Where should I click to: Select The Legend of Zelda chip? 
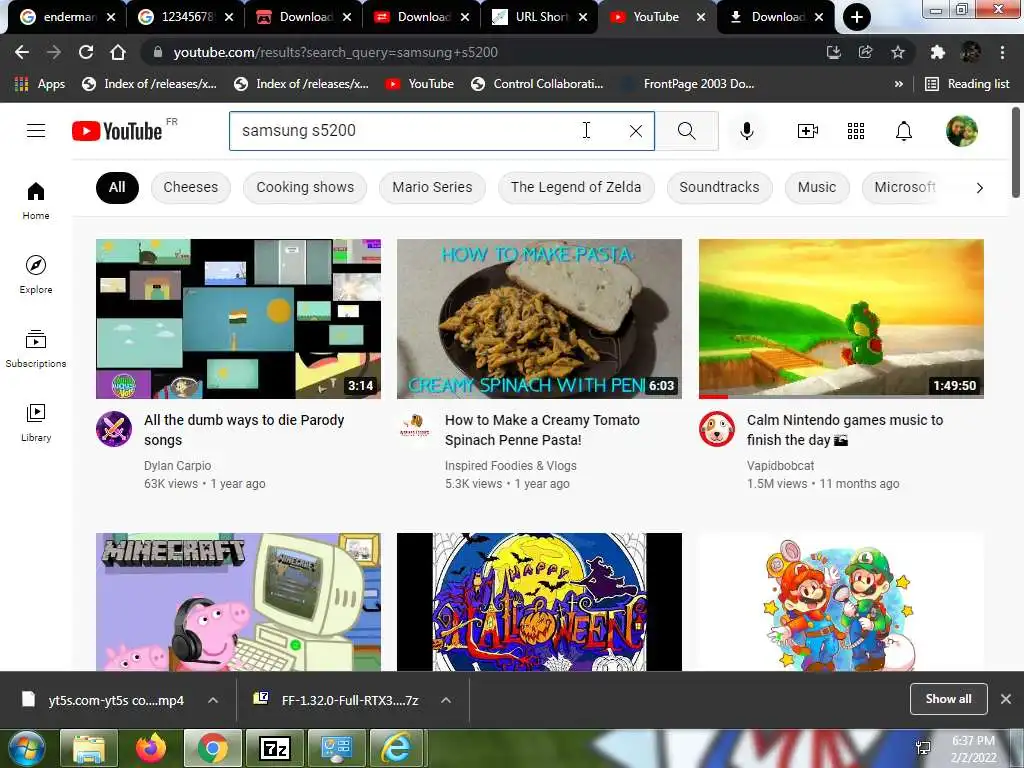(x=576, y=187)
